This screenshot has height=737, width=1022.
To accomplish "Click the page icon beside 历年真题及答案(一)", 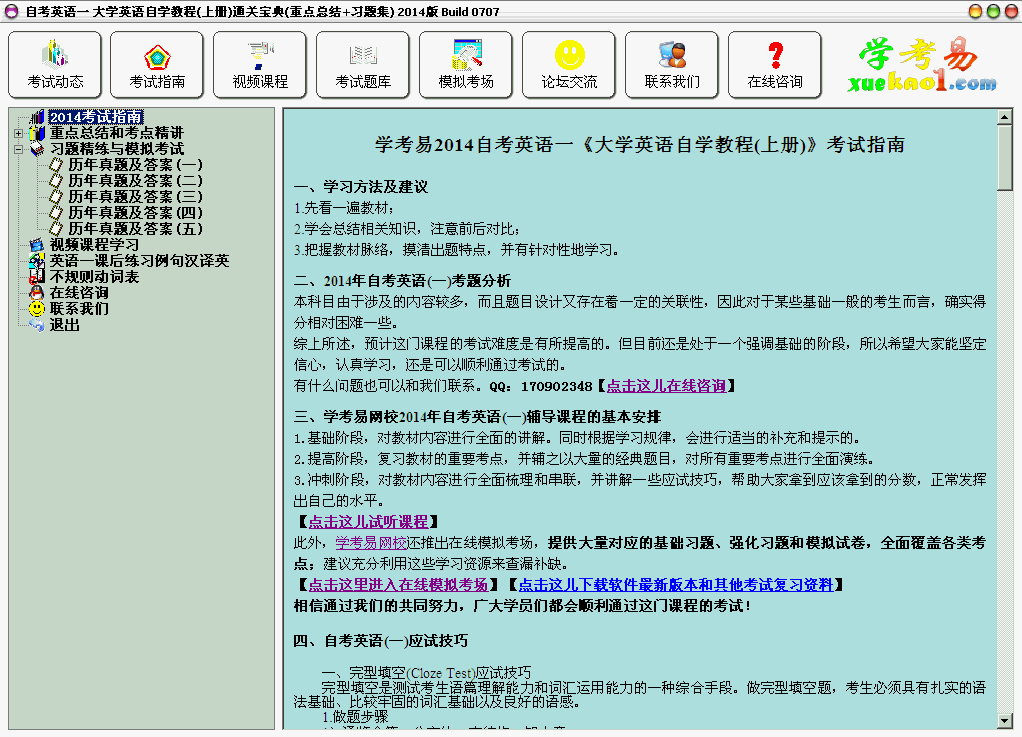I will pos(56,165).
